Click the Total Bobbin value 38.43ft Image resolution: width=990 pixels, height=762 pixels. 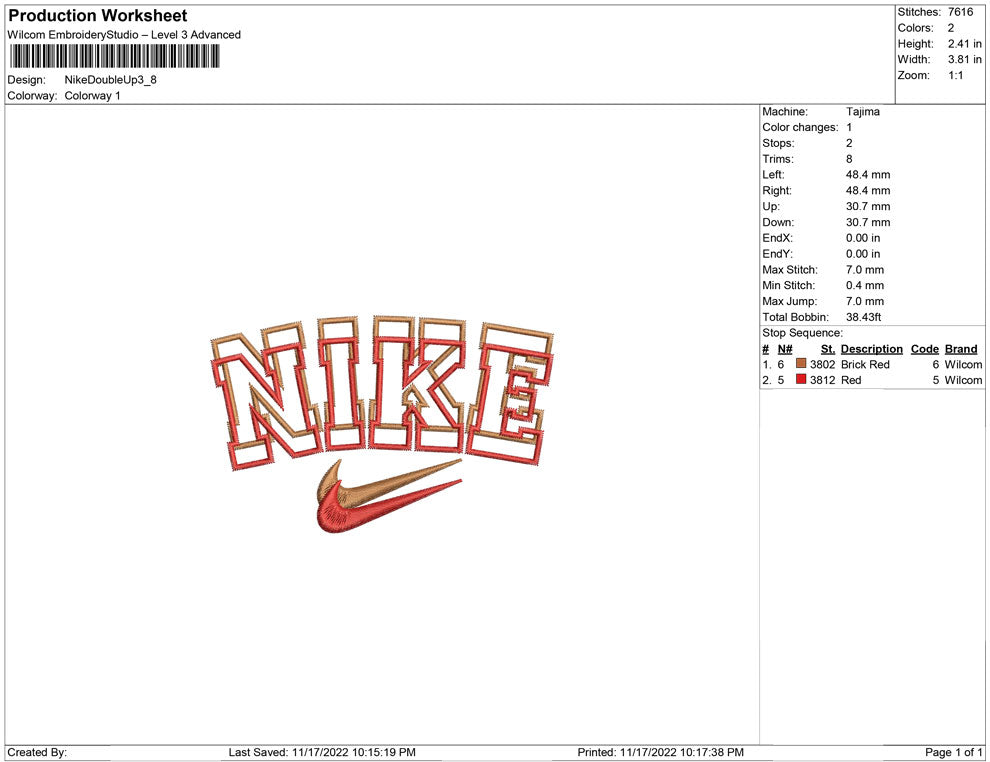[x=864, y=317]
